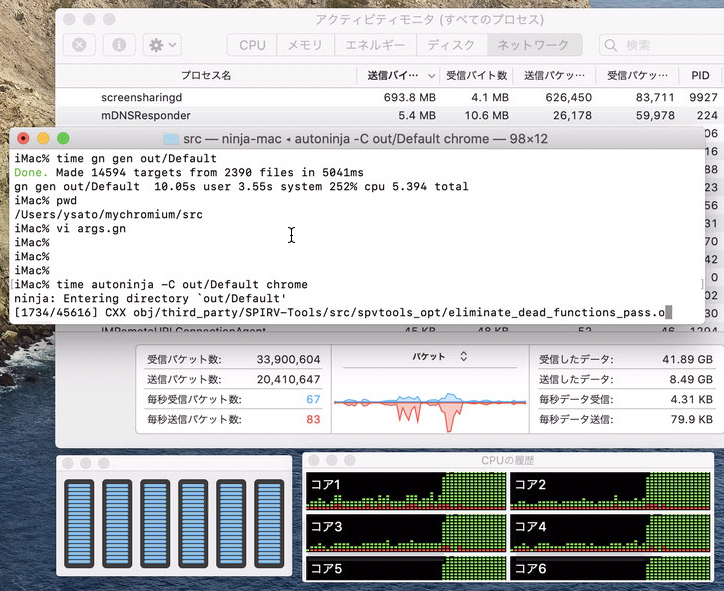Click the stop process (X) toolbar icon
The width and height of the screenshot is (724, 591).
click(x=80, y=45)
